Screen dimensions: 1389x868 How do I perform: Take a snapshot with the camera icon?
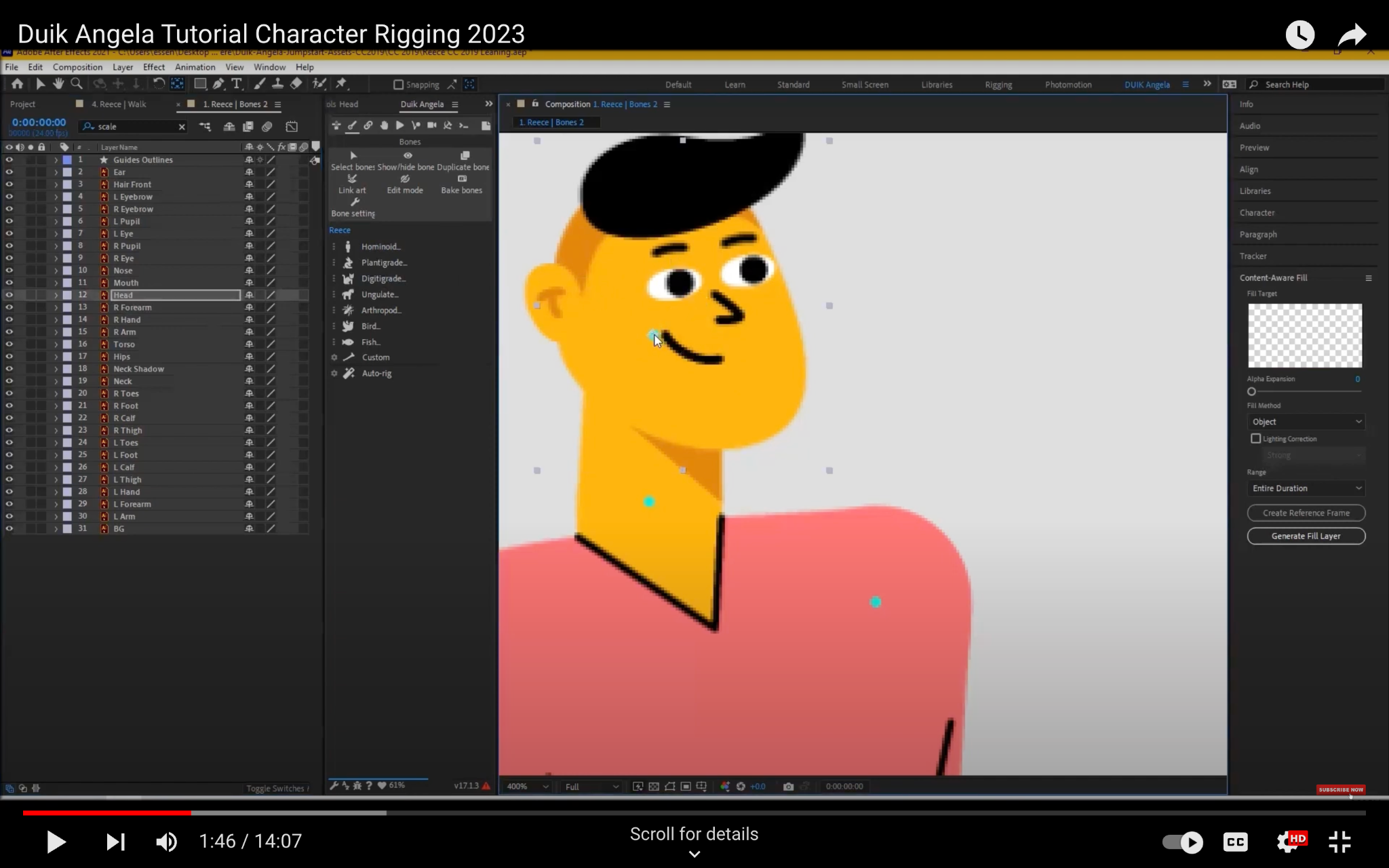(x=788, y=787)
